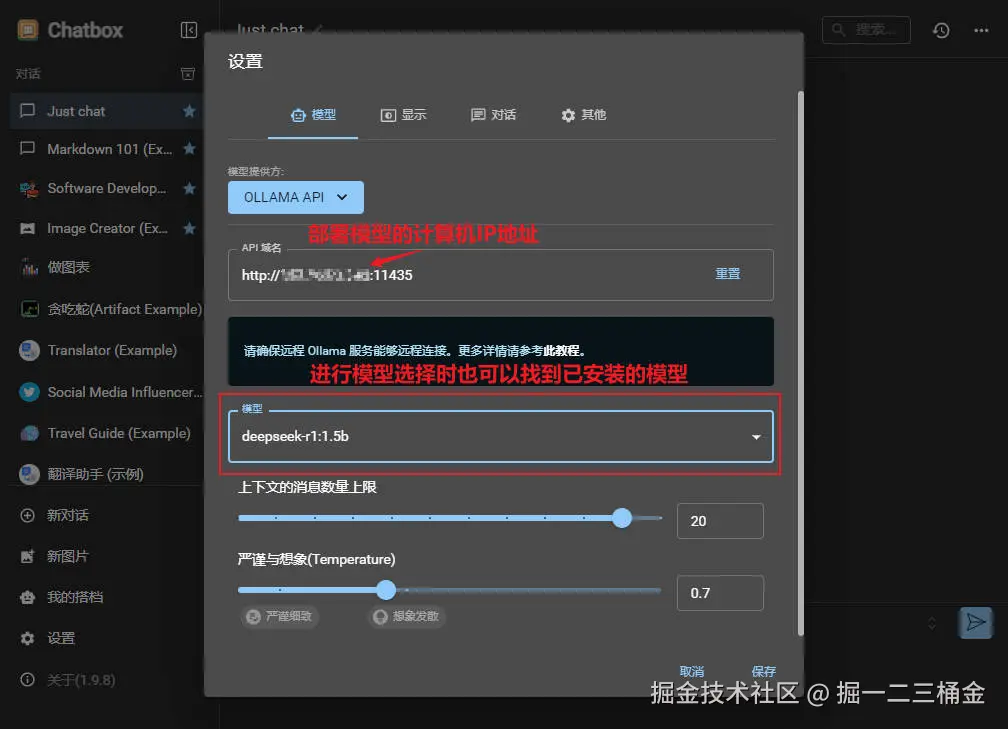Click the Social Media Influencer Twitter icon

coord(29,392)
